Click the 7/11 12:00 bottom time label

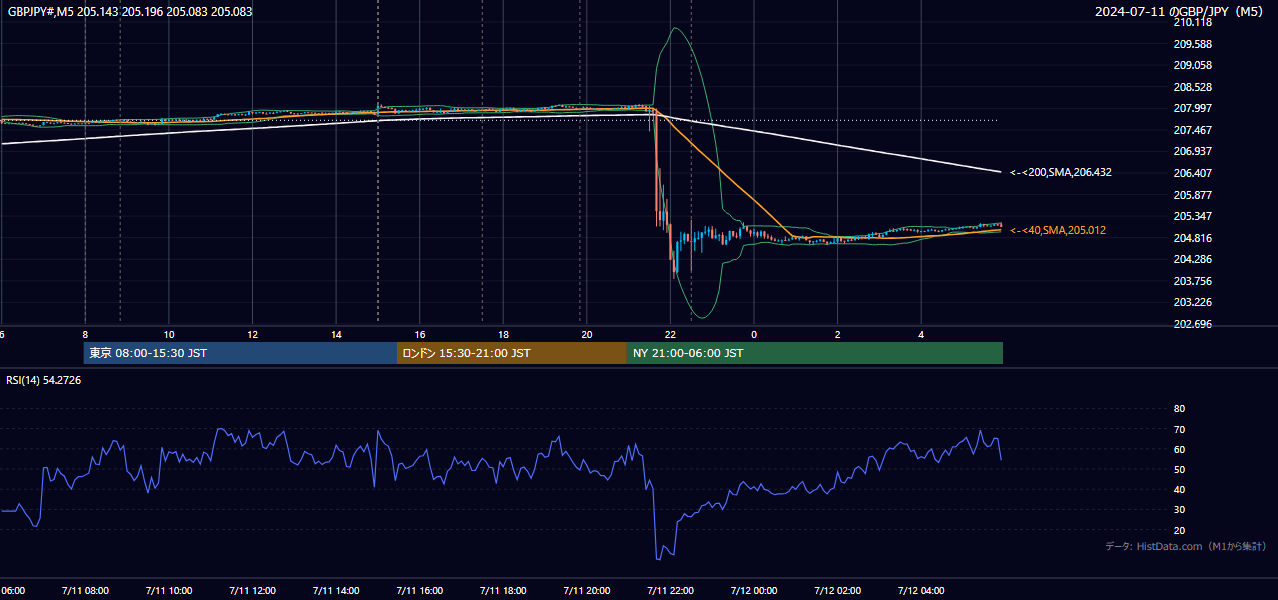253,591
